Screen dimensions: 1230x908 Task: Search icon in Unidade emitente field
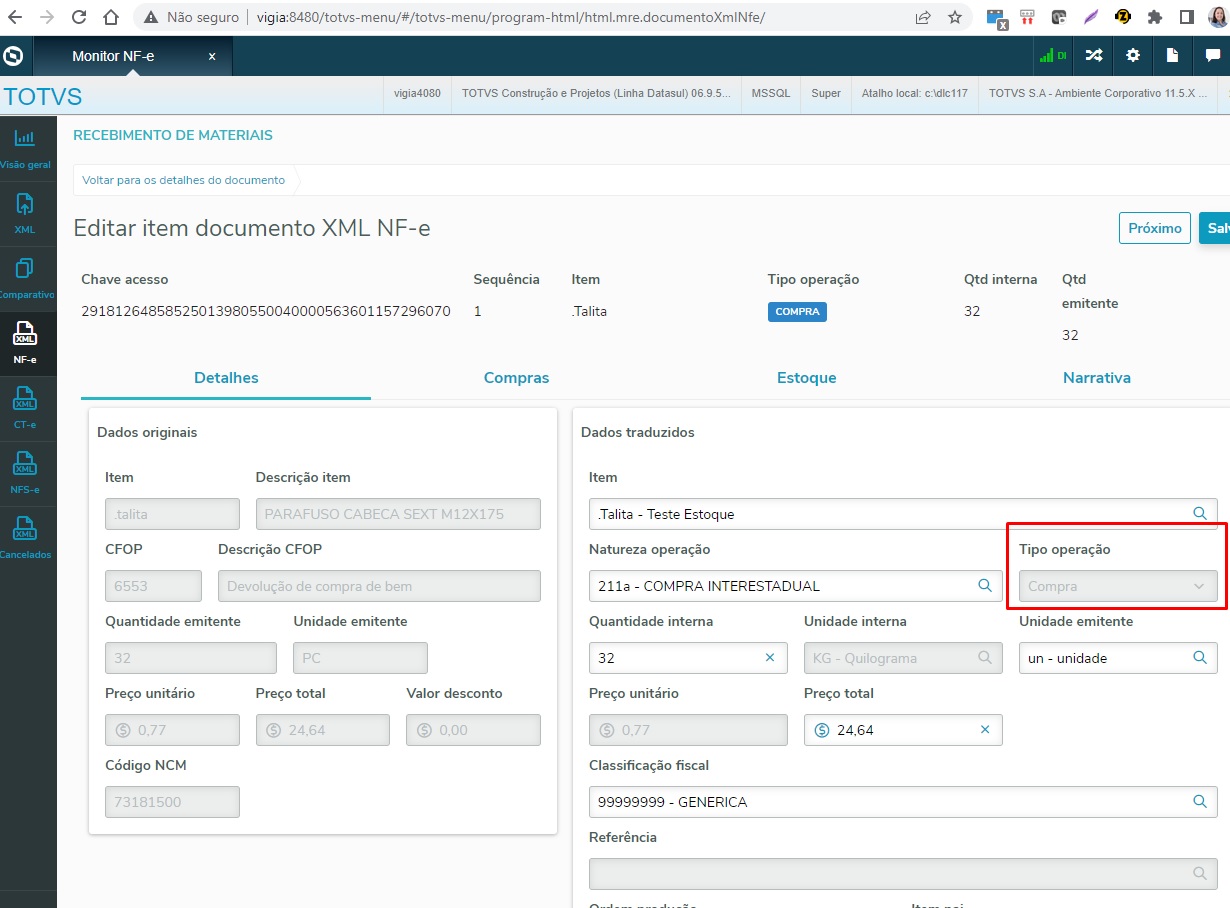[1200, 658]
